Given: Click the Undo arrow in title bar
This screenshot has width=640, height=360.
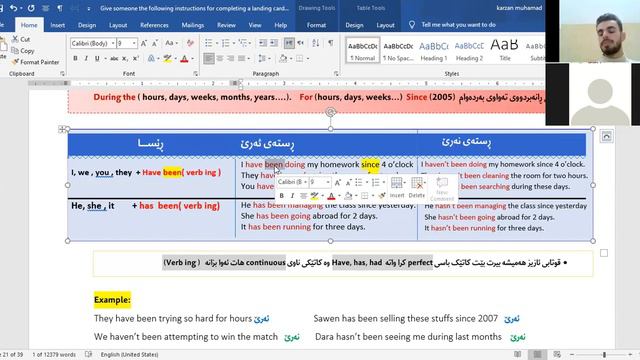Looking at the screenshot, I should [13, 8].
